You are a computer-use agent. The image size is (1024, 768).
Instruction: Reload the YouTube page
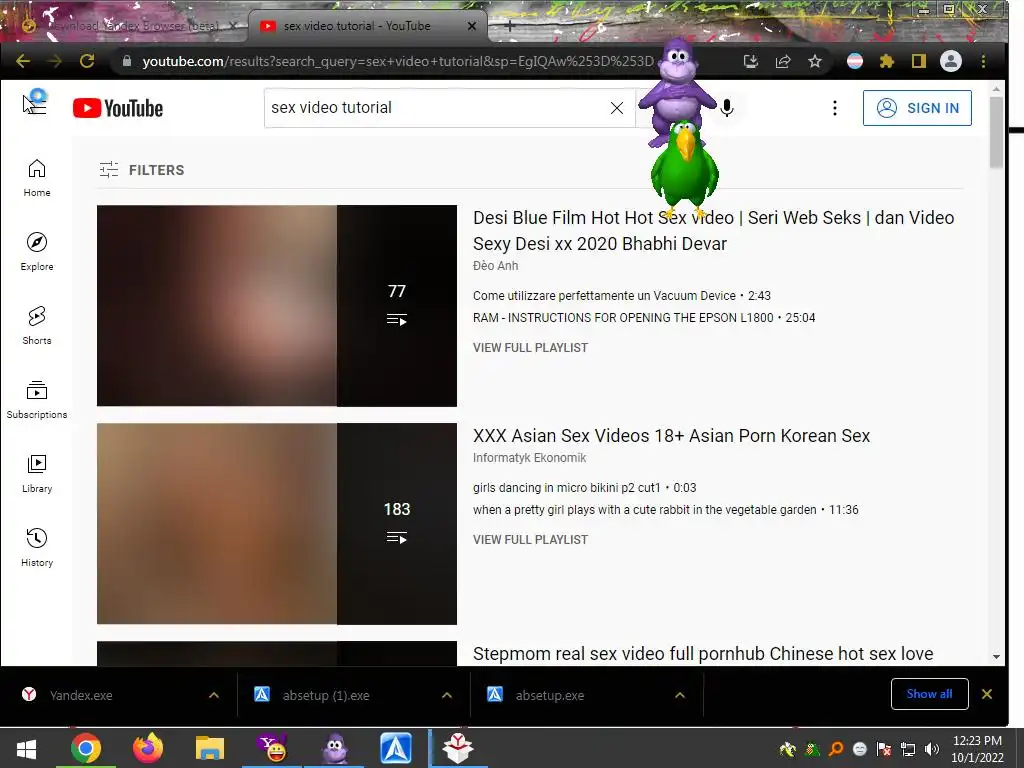[87, 61]
